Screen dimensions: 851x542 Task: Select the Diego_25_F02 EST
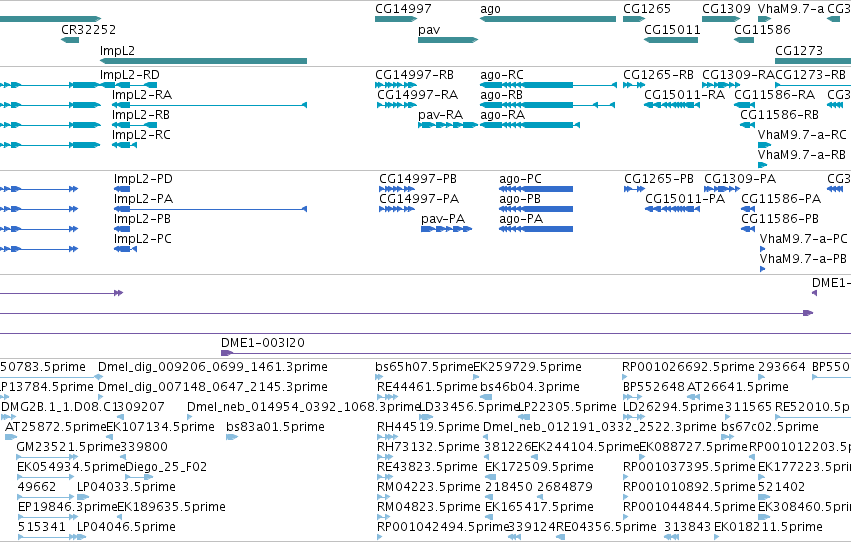pyautogui.click(x=139, y=477)
